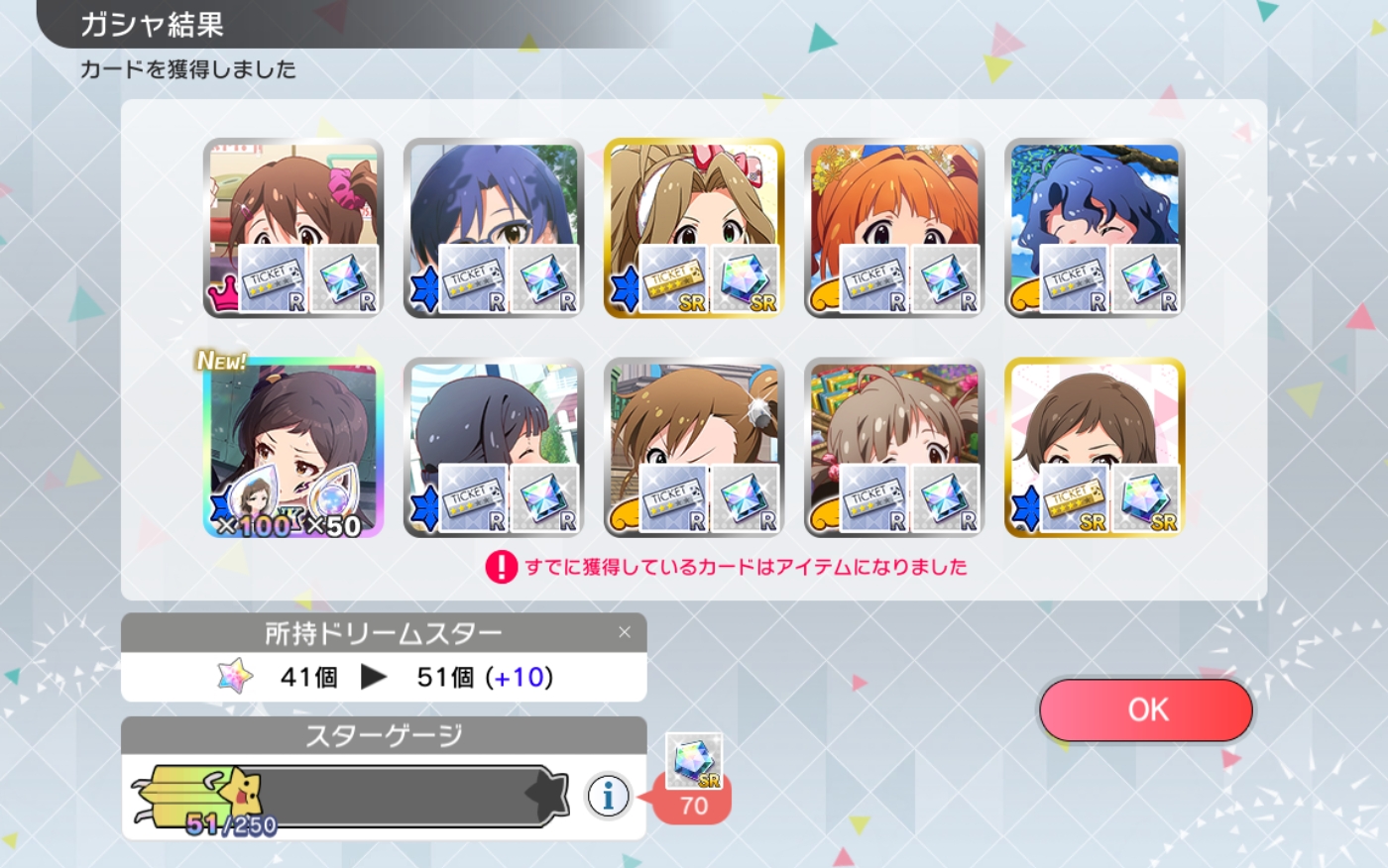1388x868 pixels.
Task: Close the 所持ドリームスター panel with the x
Action: (x=625, y=632)
